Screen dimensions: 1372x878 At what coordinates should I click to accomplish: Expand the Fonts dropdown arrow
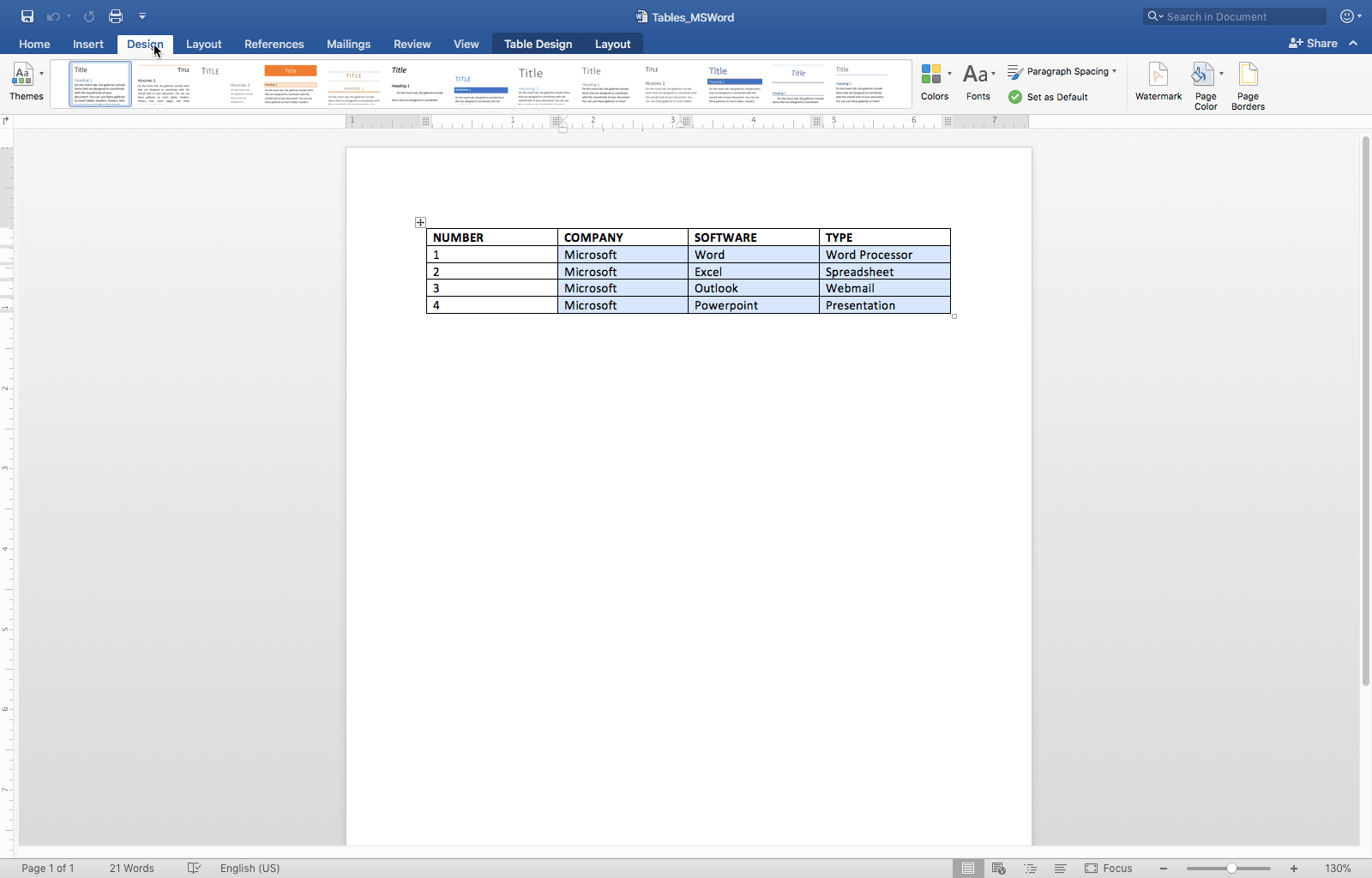click(993, 74)
